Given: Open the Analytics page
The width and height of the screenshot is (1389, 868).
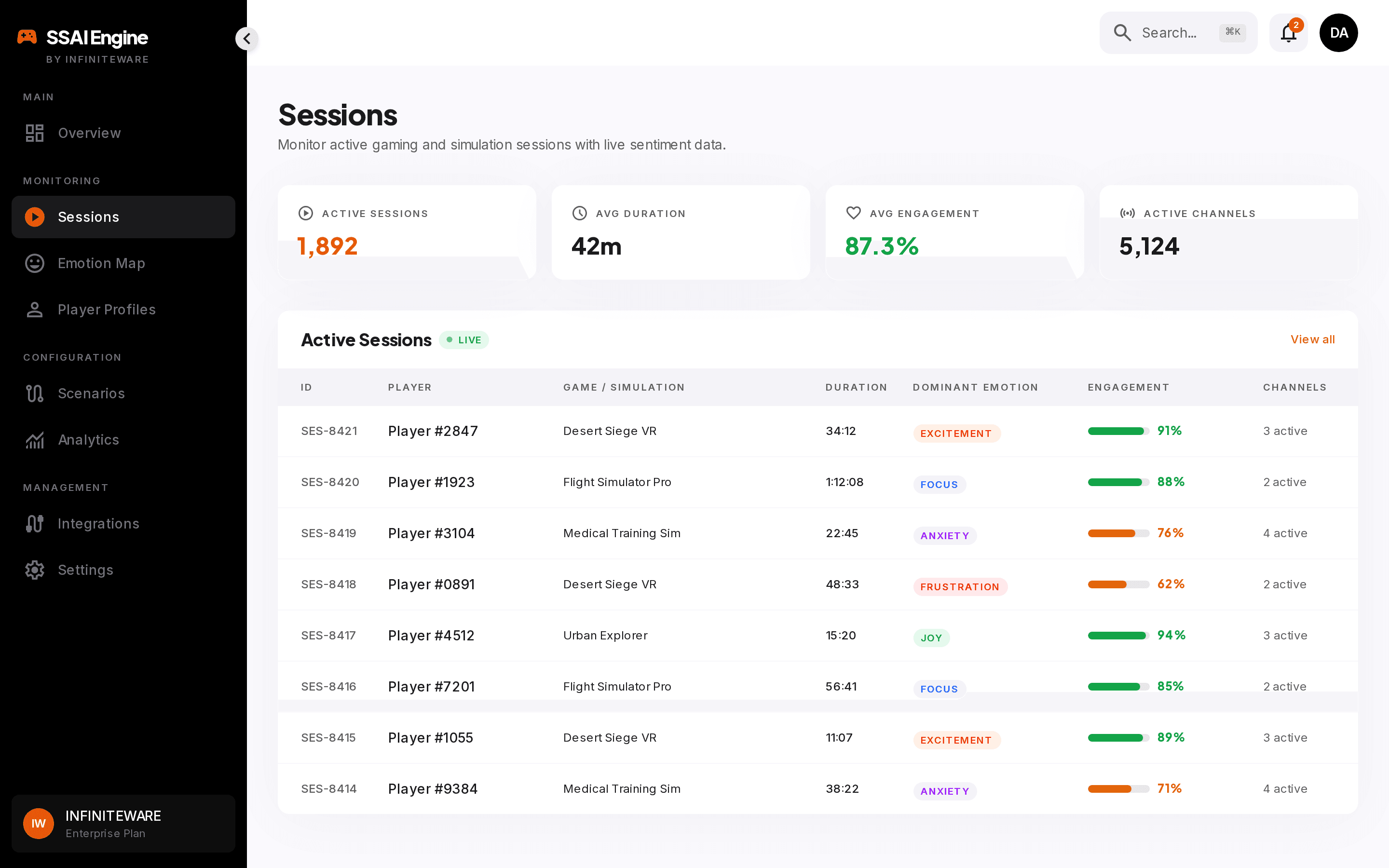Looking at the screenshot, I should [x=123, y=440].
